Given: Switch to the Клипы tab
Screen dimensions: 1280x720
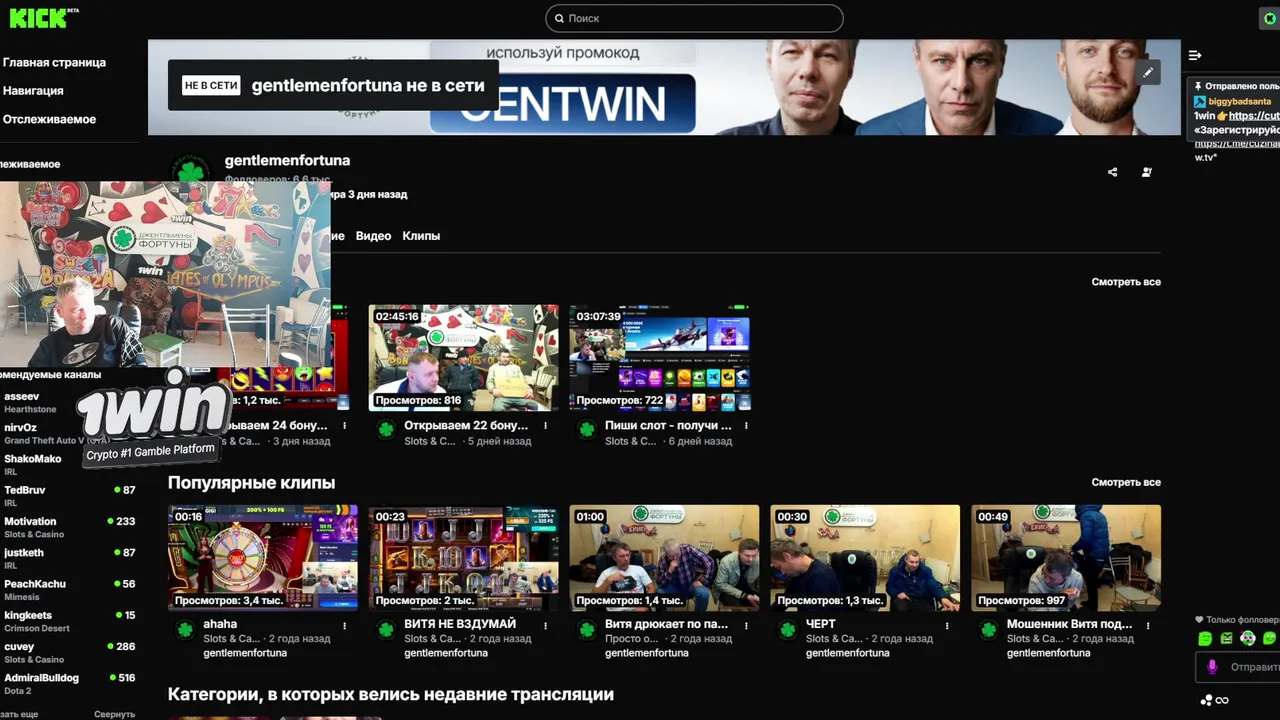Looking at the screenshot, I should coord(421,236).
